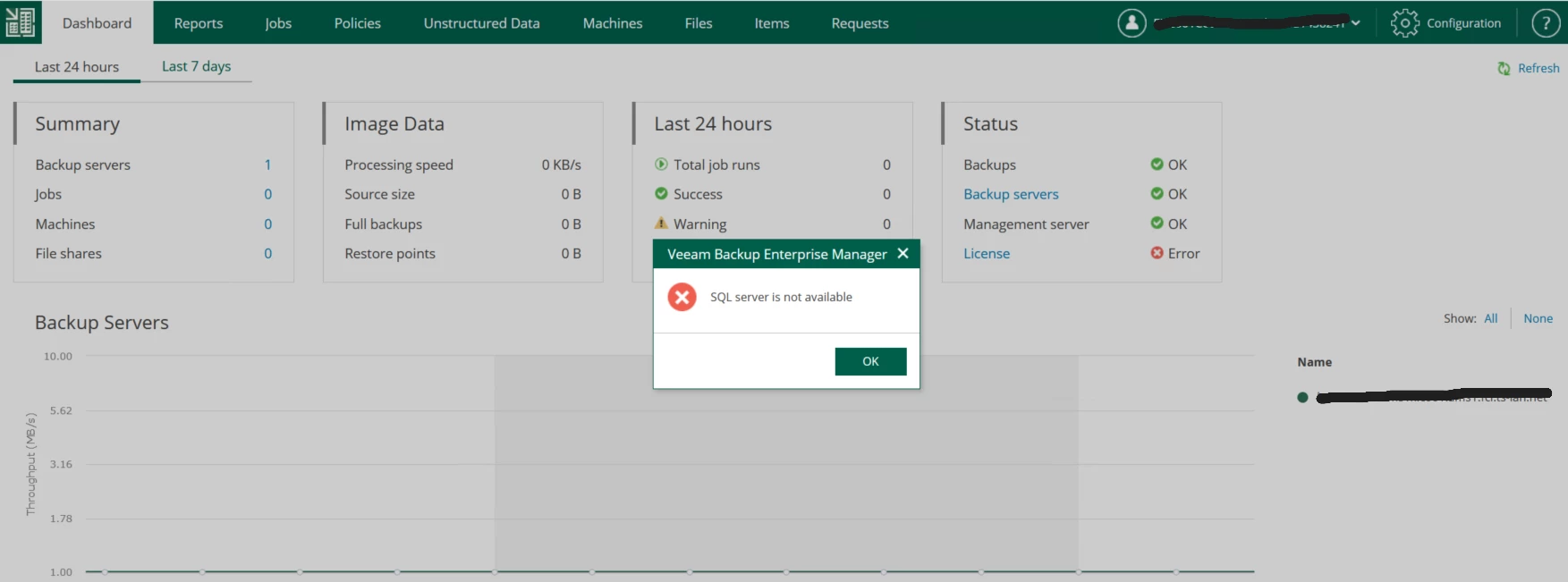Viewport: 1568px width, 582px height.
Task: Click the redacted server name in legend
Action: (1433, 396)
